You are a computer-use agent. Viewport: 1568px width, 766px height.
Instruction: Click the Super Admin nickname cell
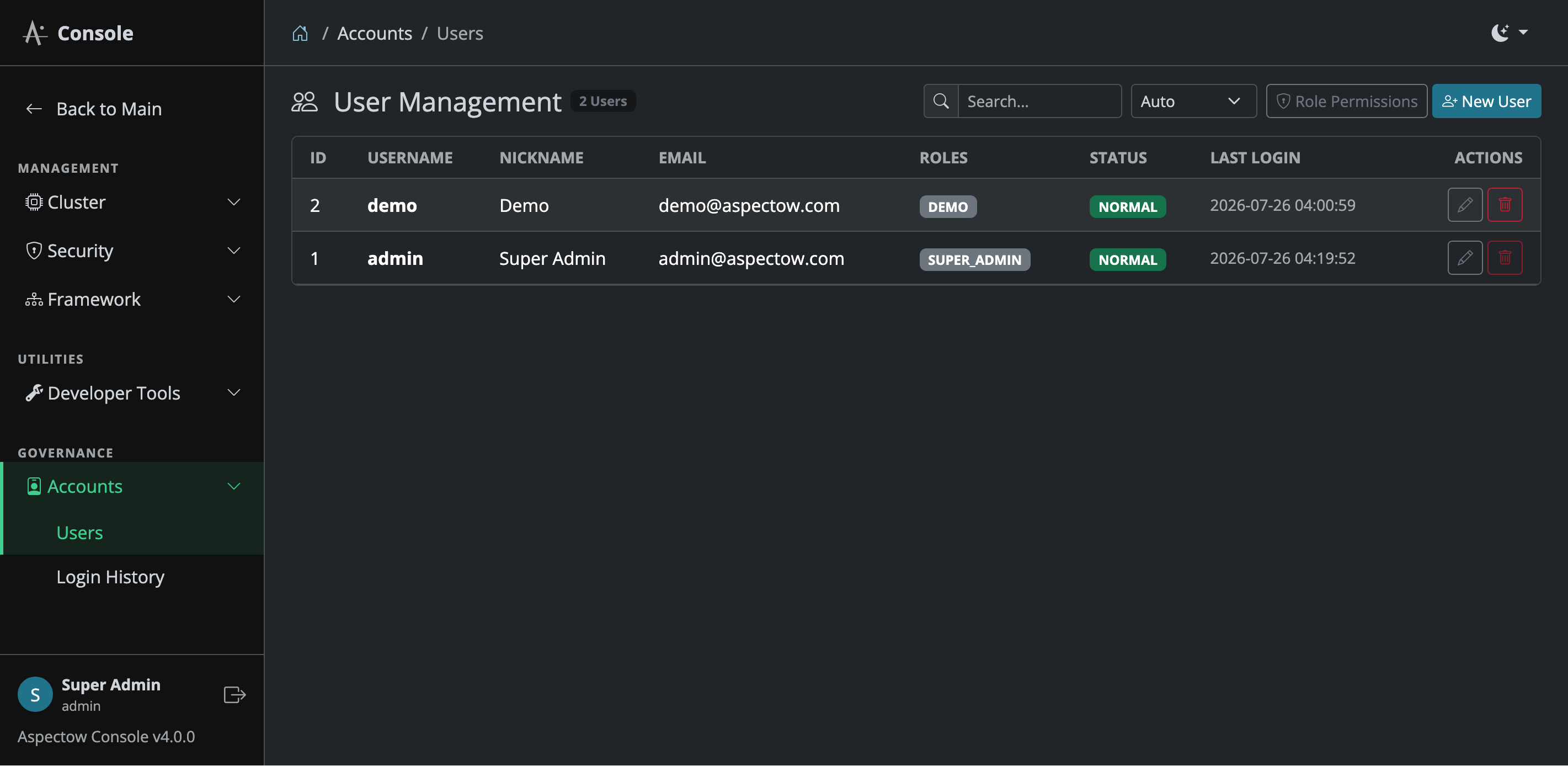click(552, 259)
